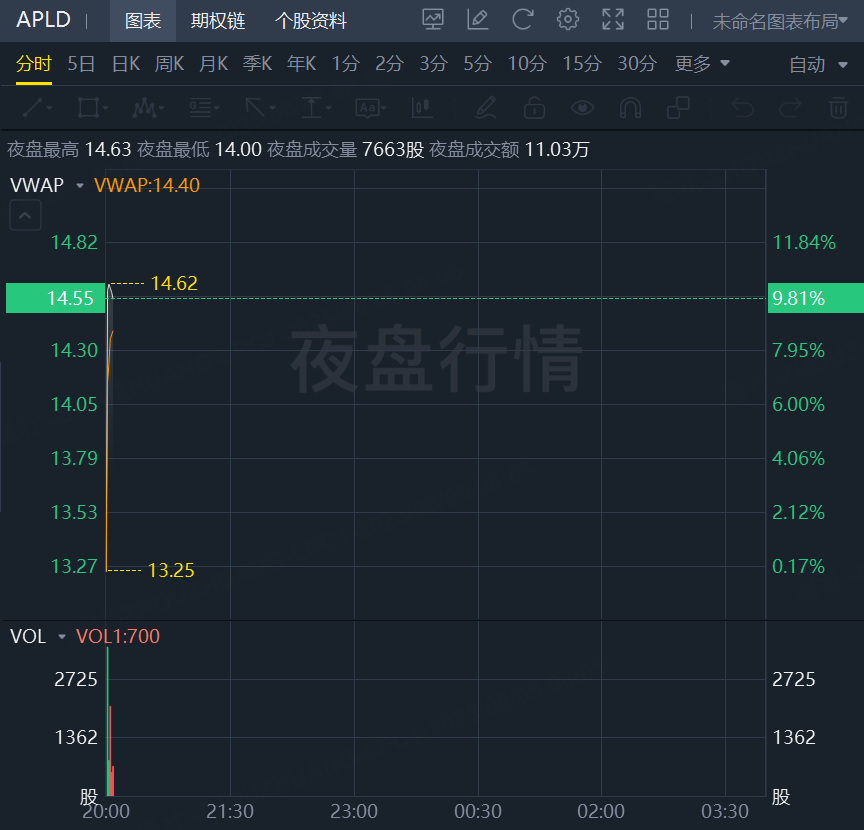Switch to the 期权链 tab
Image resolution: width=864 pixels, height=830 pixels.
[218, 21]
